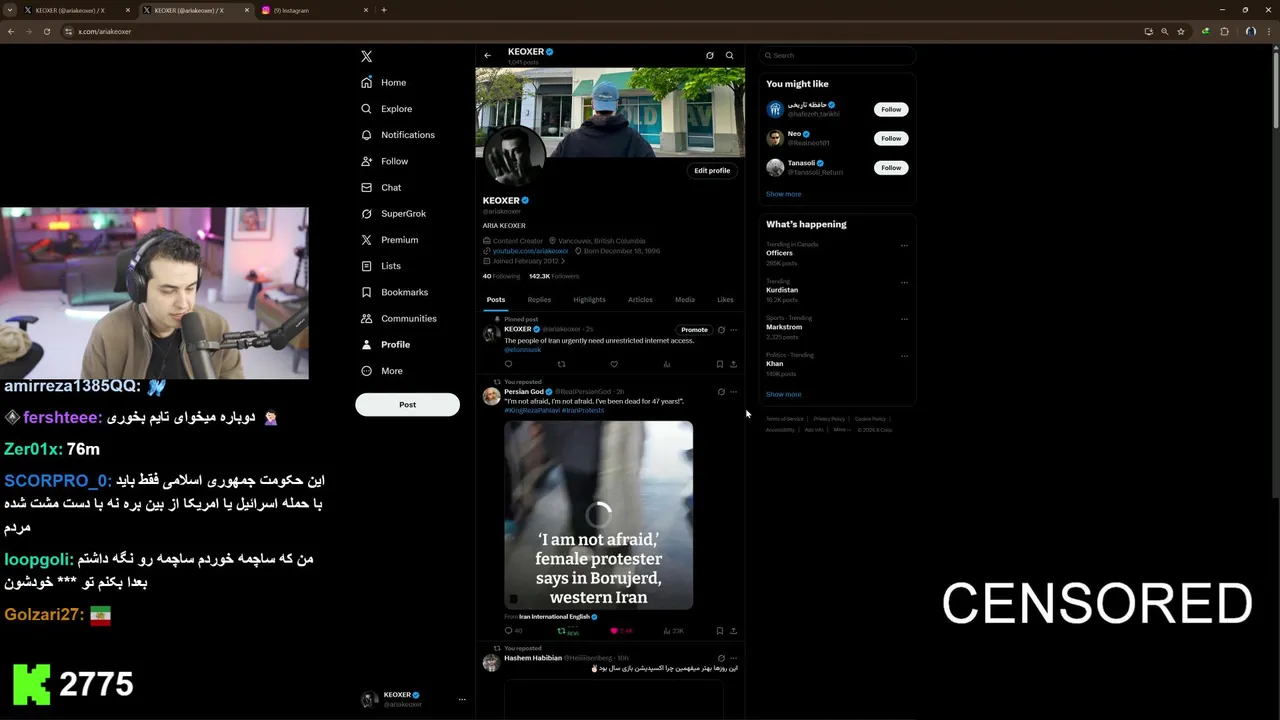Viewport: 1280px width, 720px height.
Task: Switch to the Media tab
Action: (x=684, y=300)
